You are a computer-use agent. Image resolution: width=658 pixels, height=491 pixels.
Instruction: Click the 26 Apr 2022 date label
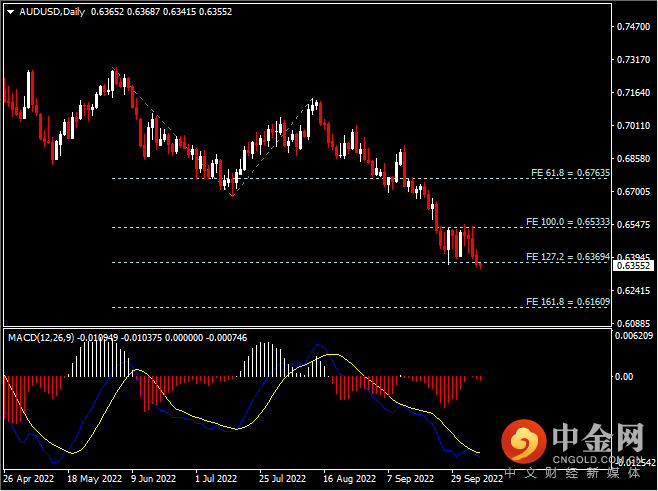tap(29, 478)
